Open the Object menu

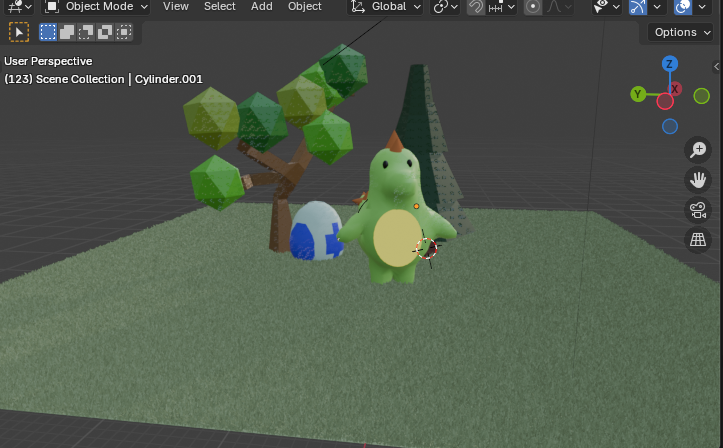pyautogui.click(x=305, y=6)
